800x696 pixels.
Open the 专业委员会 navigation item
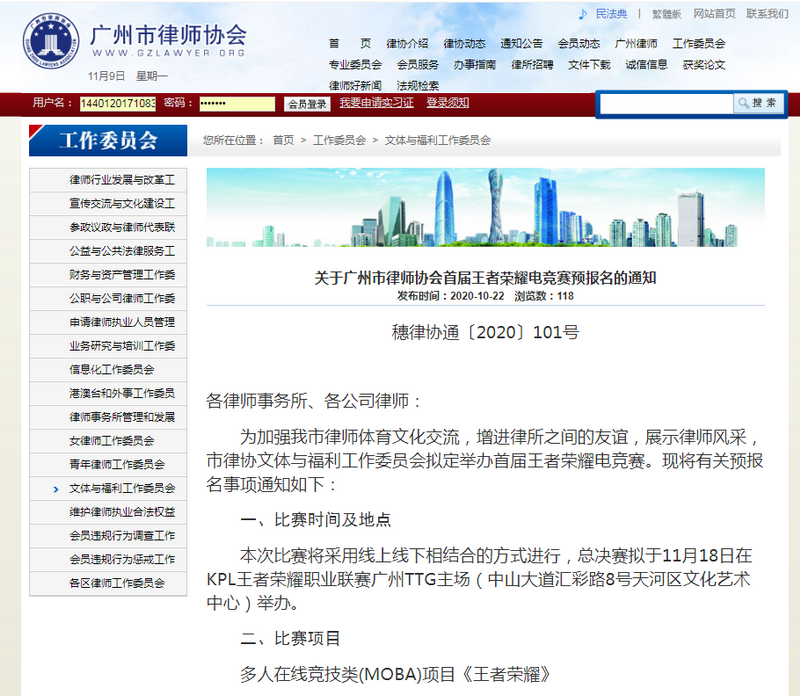pos(355,64)
